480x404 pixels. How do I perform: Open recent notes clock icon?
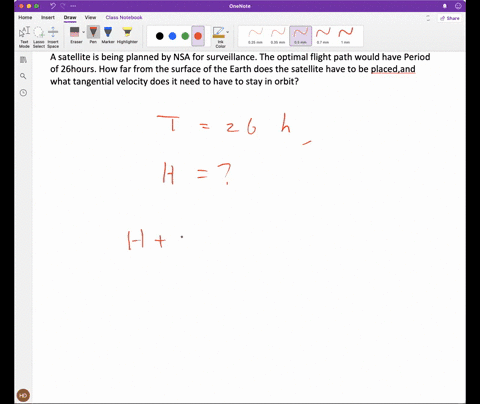[23, 93]
